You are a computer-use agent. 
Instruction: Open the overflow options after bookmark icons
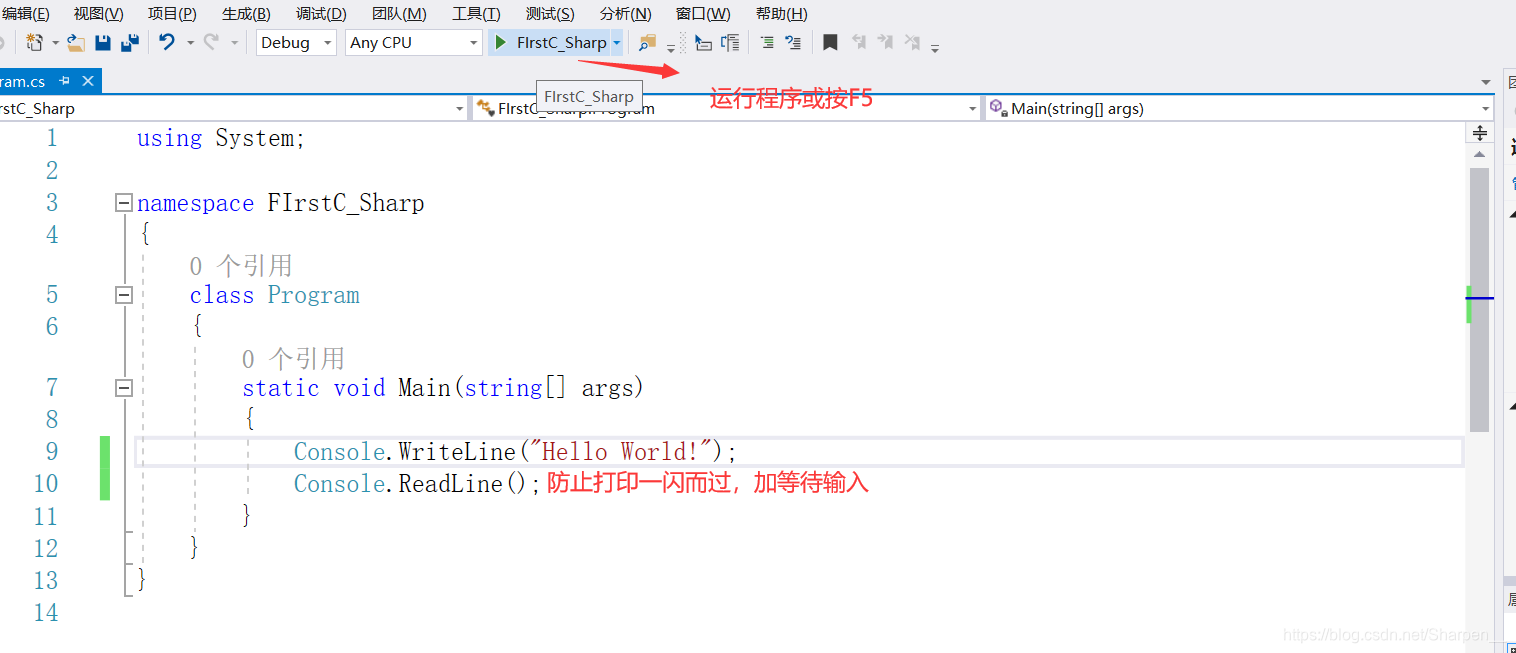[x=935, y=48]
